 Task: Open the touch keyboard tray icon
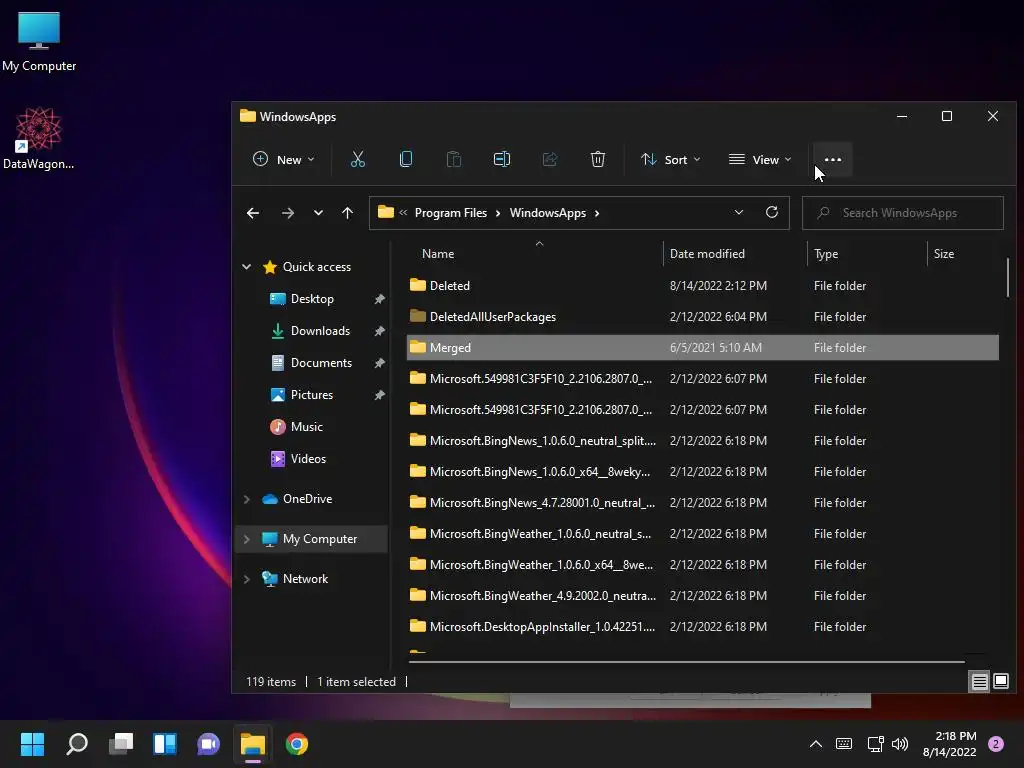tap(844, 744)
